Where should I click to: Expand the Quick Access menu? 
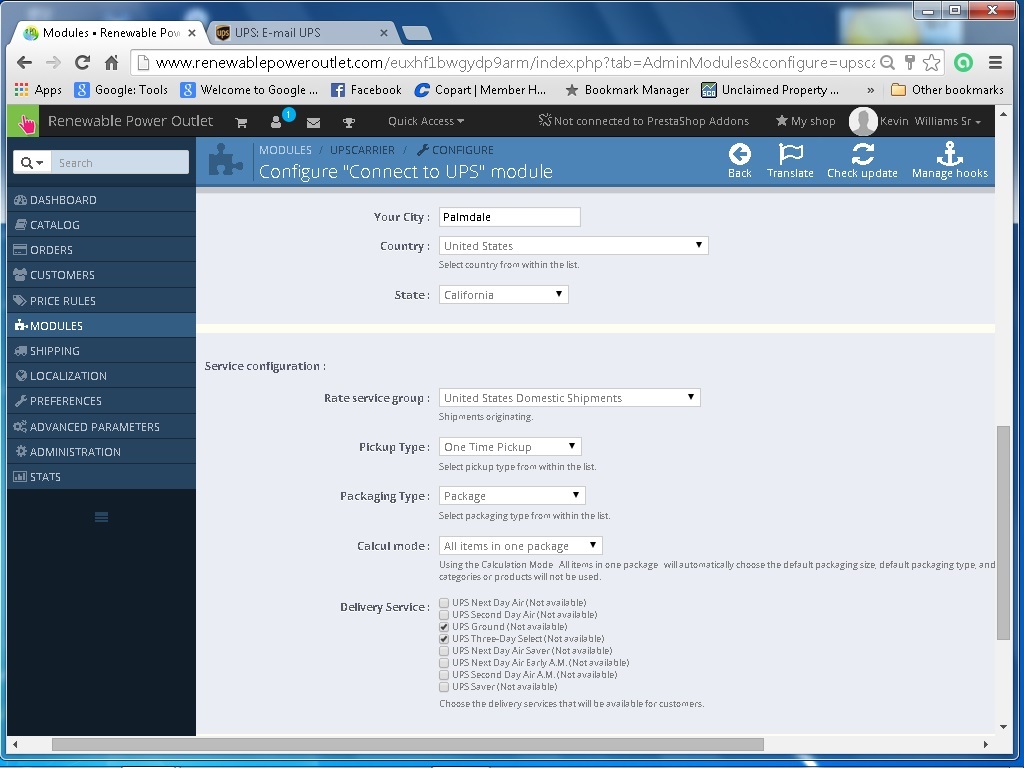coord(426,121)
